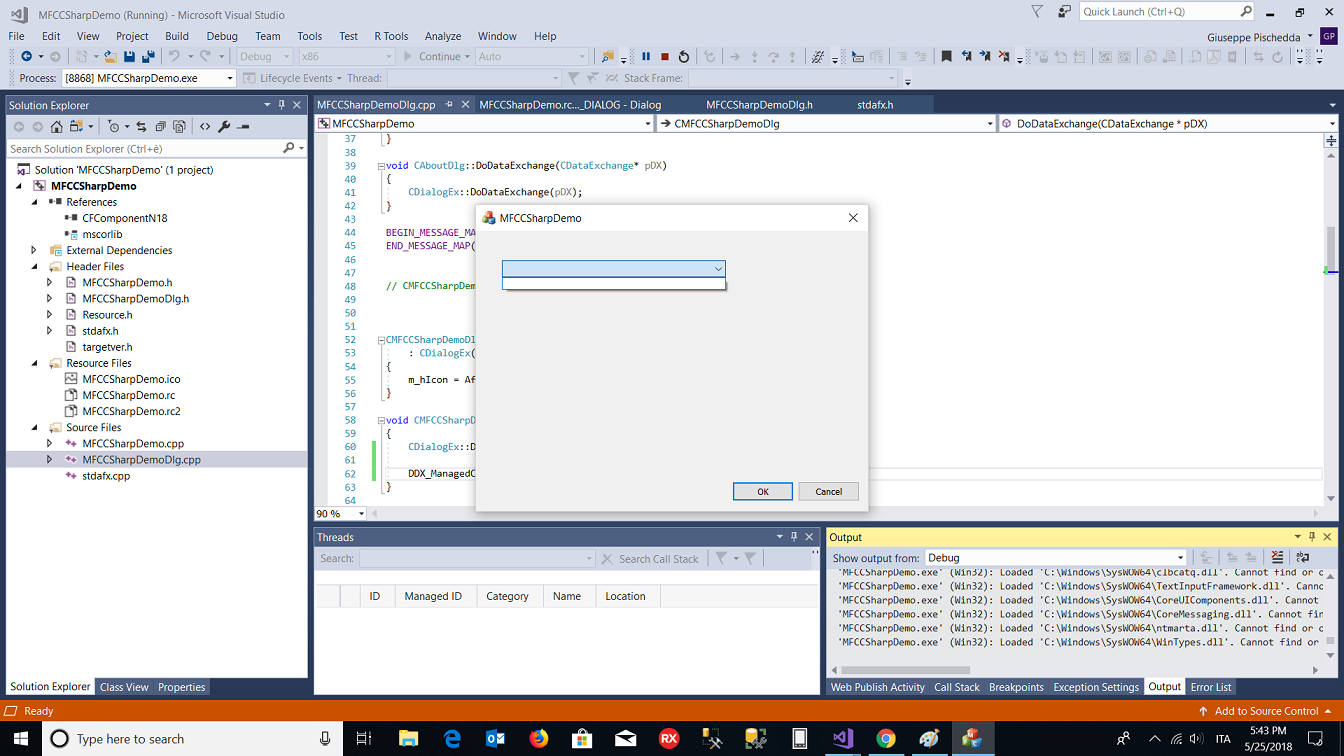This screenshot has width=1344, height=756.
Task: Pause debugging with Break All icon
Action: (646, 57)
